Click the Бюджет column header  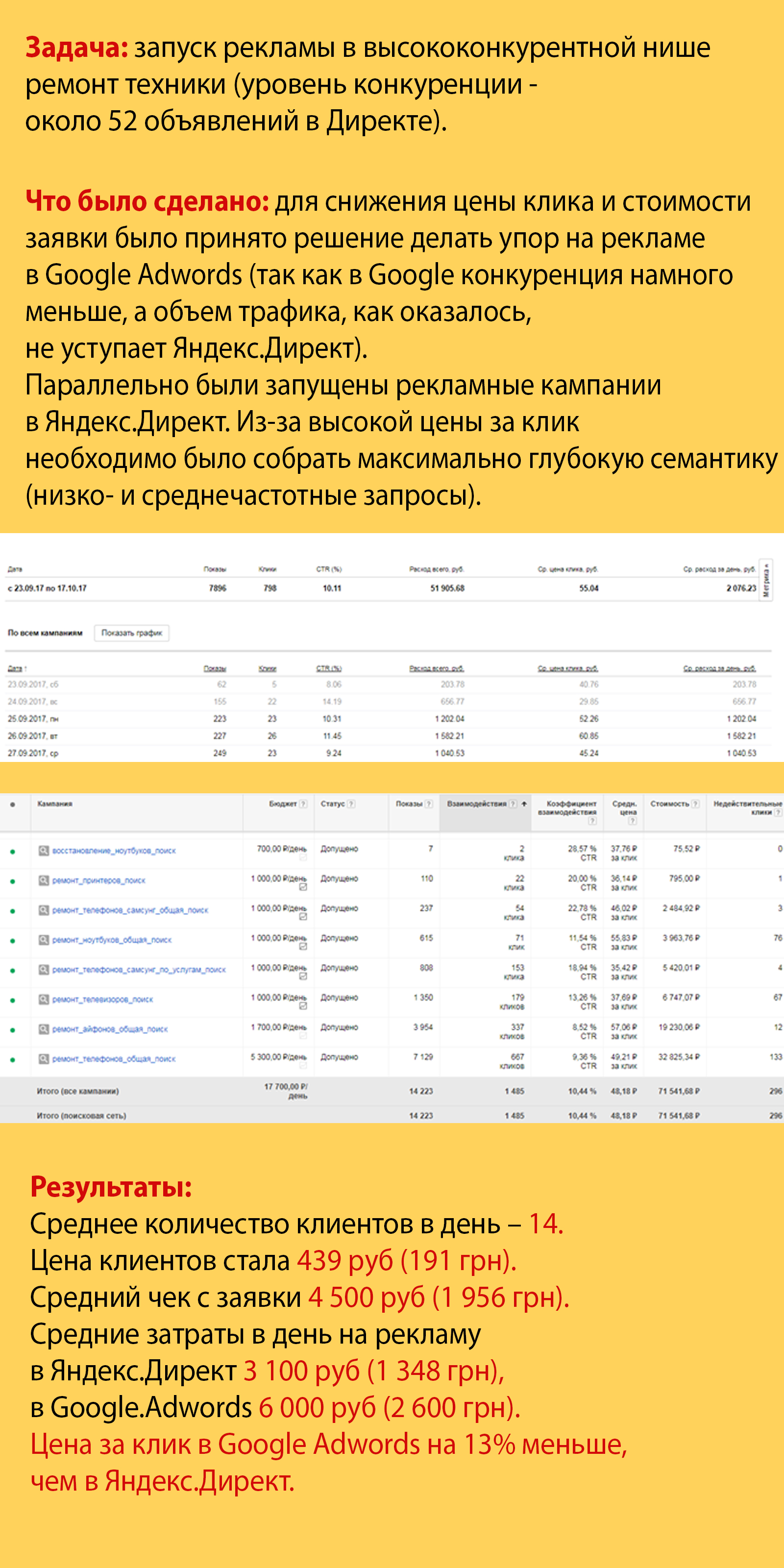283,804
